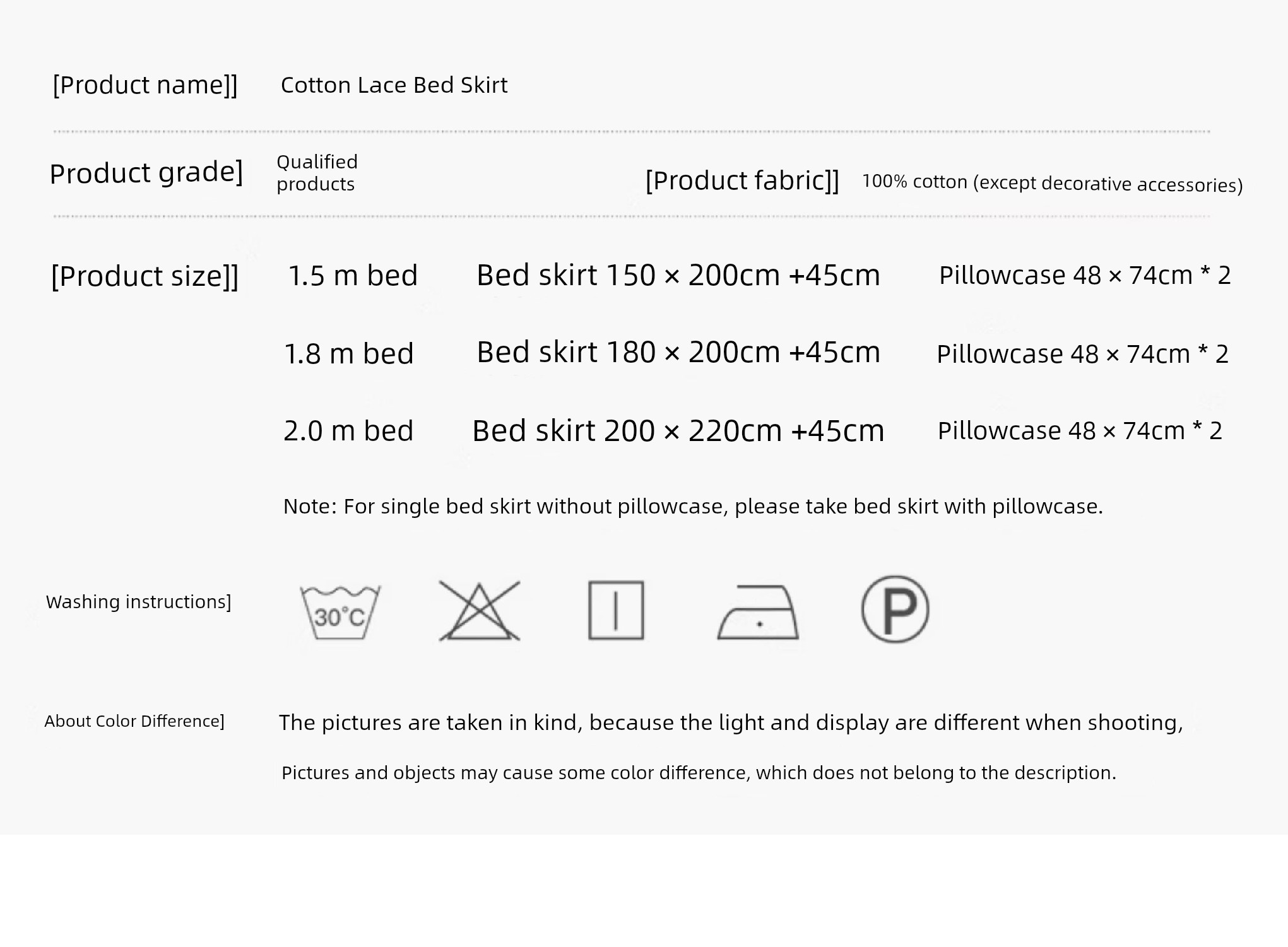Click '100% cotton (except decorative accessories)' text
This screenshot has height=947, width=1288.
1052,183
